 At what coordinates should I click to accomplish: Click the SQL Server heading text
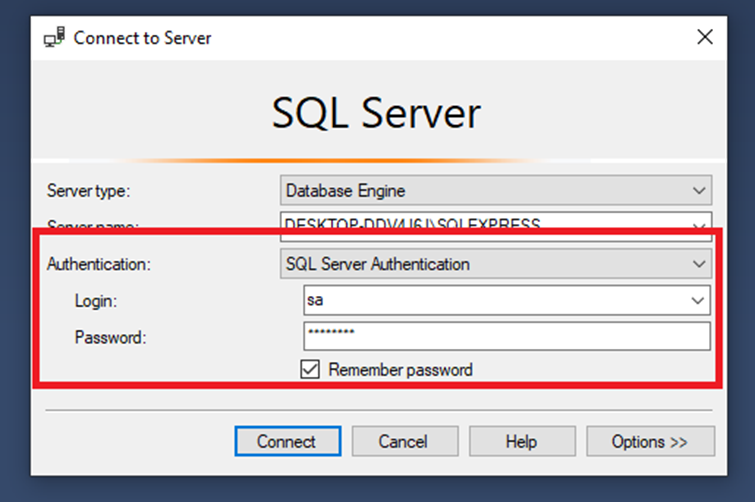point(376,114)
